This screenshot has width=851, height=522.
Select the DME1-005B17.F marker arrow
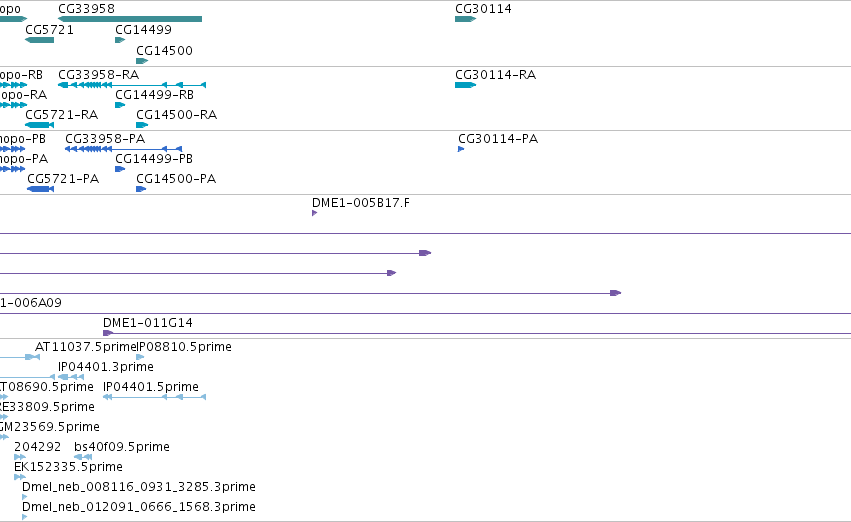click(x=314, y=213)
